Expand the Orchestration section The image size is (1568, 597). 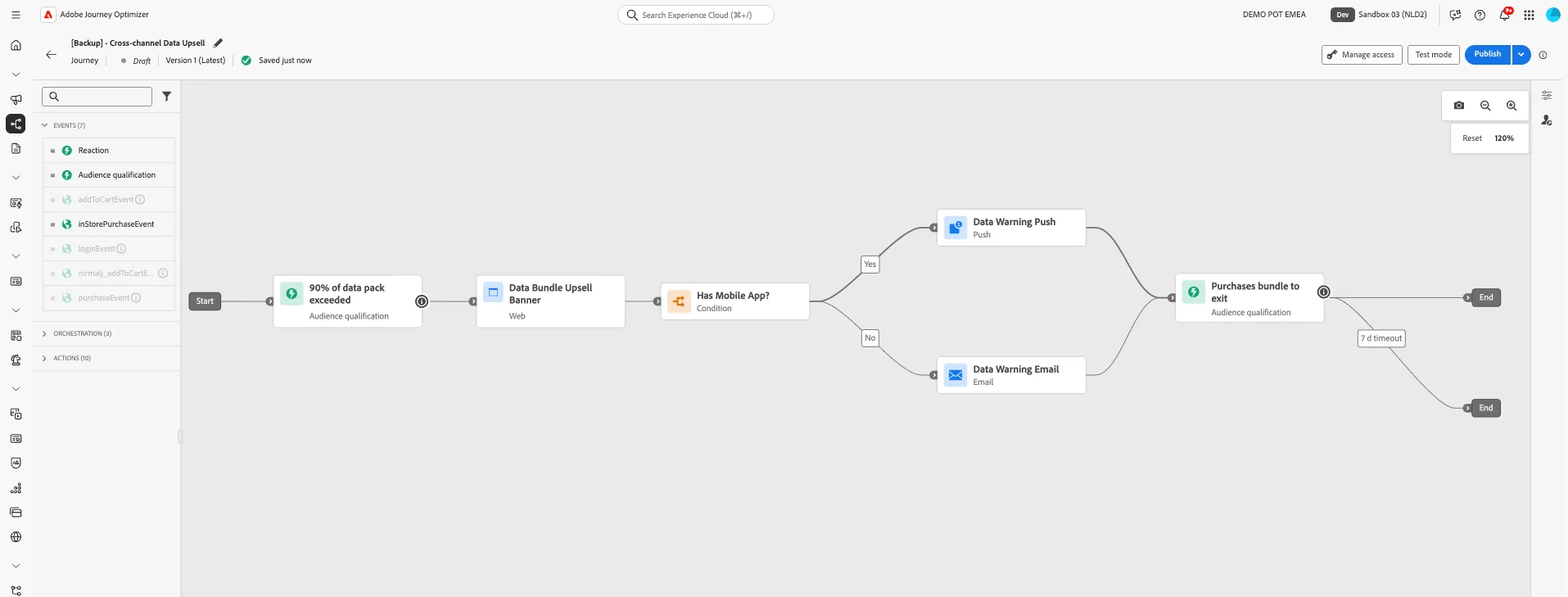click(x=44, y=333)
